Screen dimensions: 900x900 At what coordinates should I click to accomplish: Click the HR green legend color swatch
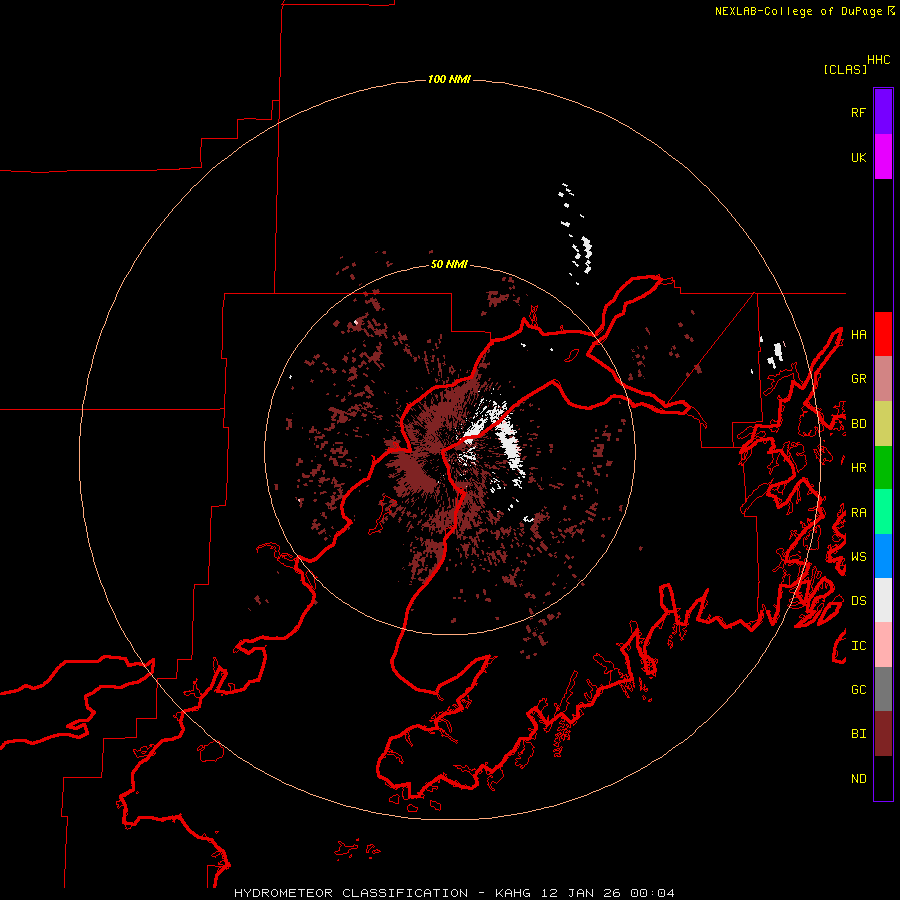[x=883, y=468]
